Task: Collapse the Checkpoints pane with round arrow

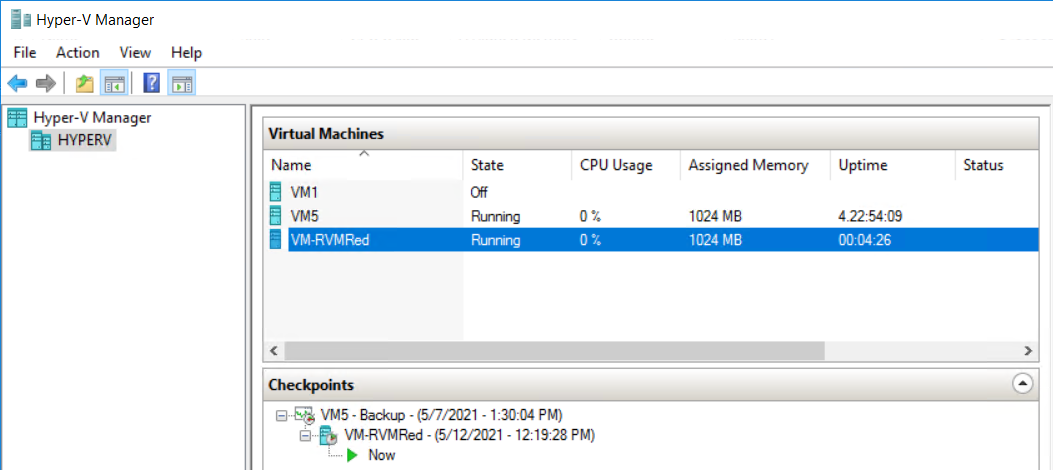Action: click(x=1022, y=384)
